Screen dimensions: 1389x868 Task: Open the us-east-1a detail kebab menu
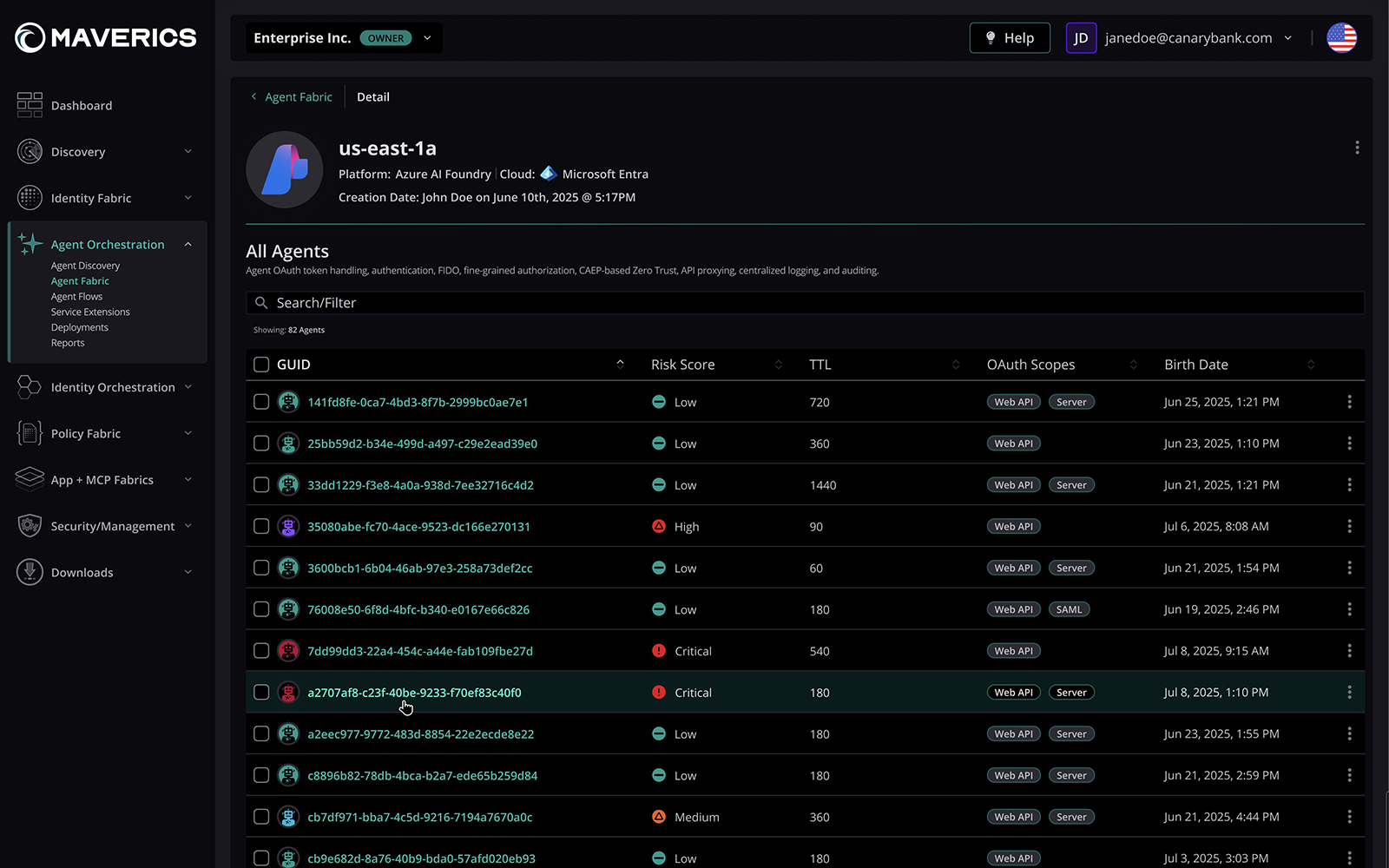(1357, 148)
